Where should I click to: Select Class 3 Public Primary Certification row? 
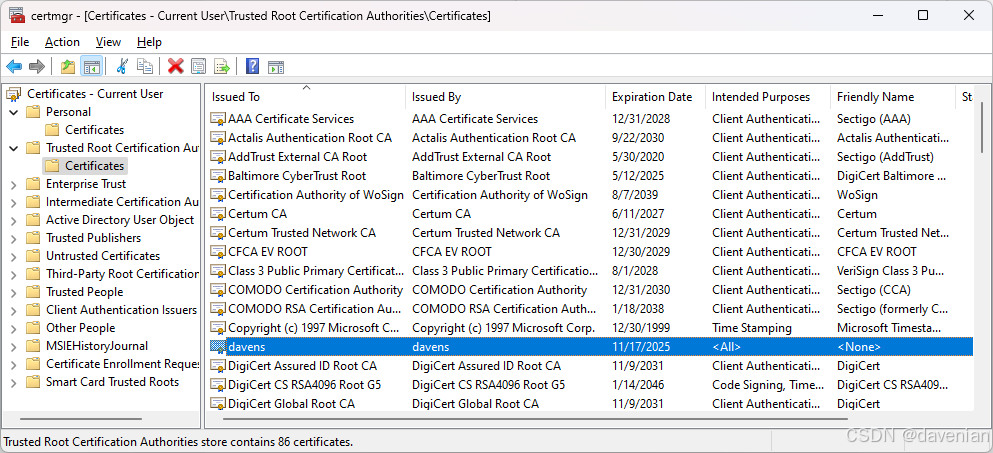[x=590, y=271]
